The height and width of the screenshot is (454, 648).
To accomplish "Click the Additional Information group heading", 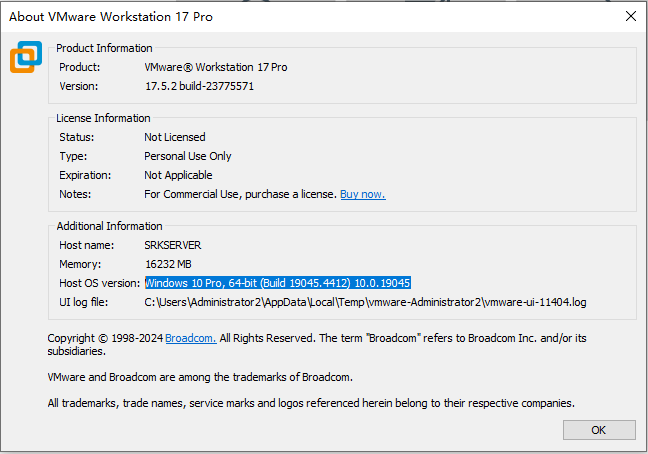I will 110,226.
